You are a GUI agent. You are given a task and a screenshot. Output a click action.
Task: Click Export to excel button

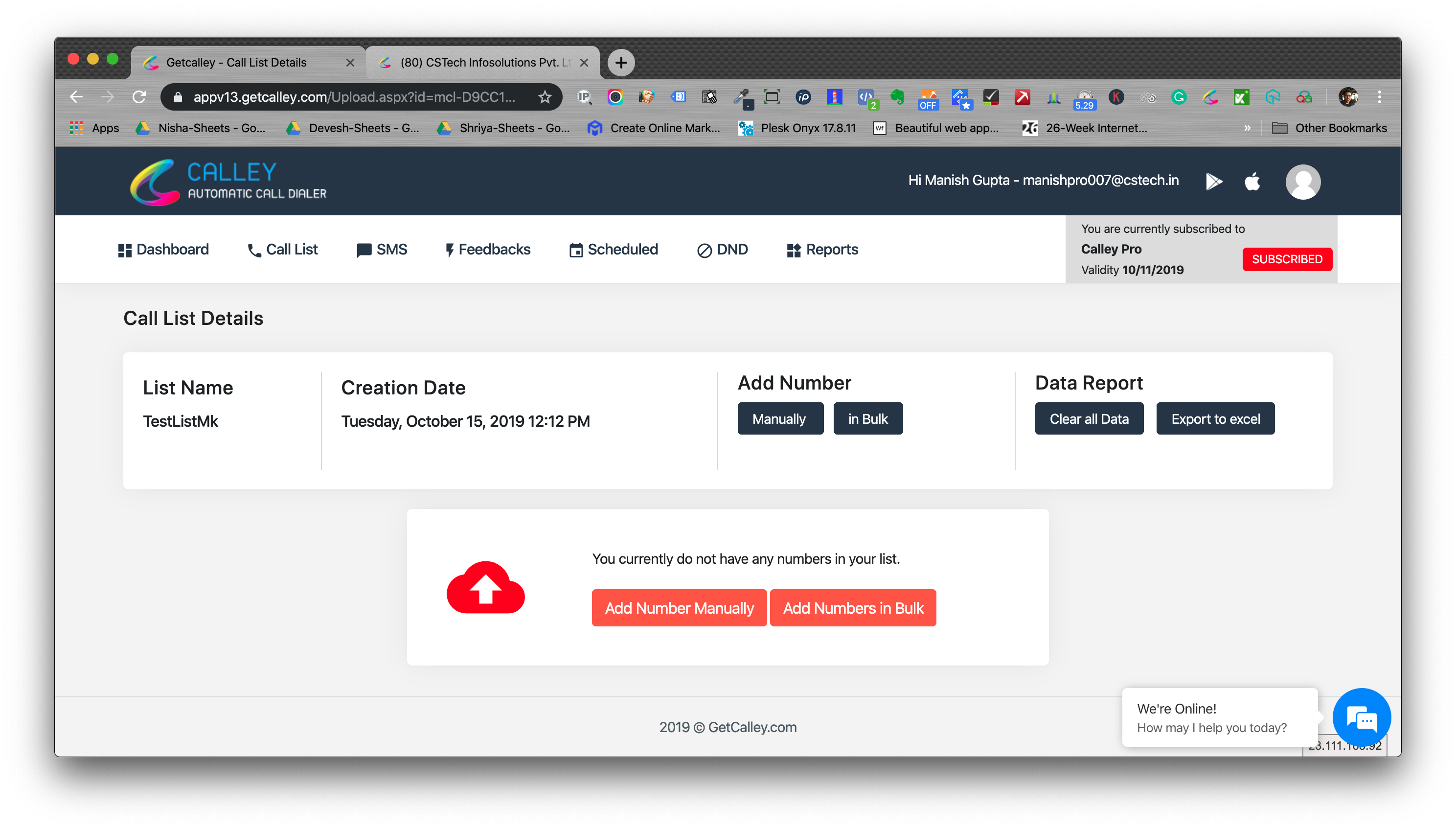pos(1215,418)
